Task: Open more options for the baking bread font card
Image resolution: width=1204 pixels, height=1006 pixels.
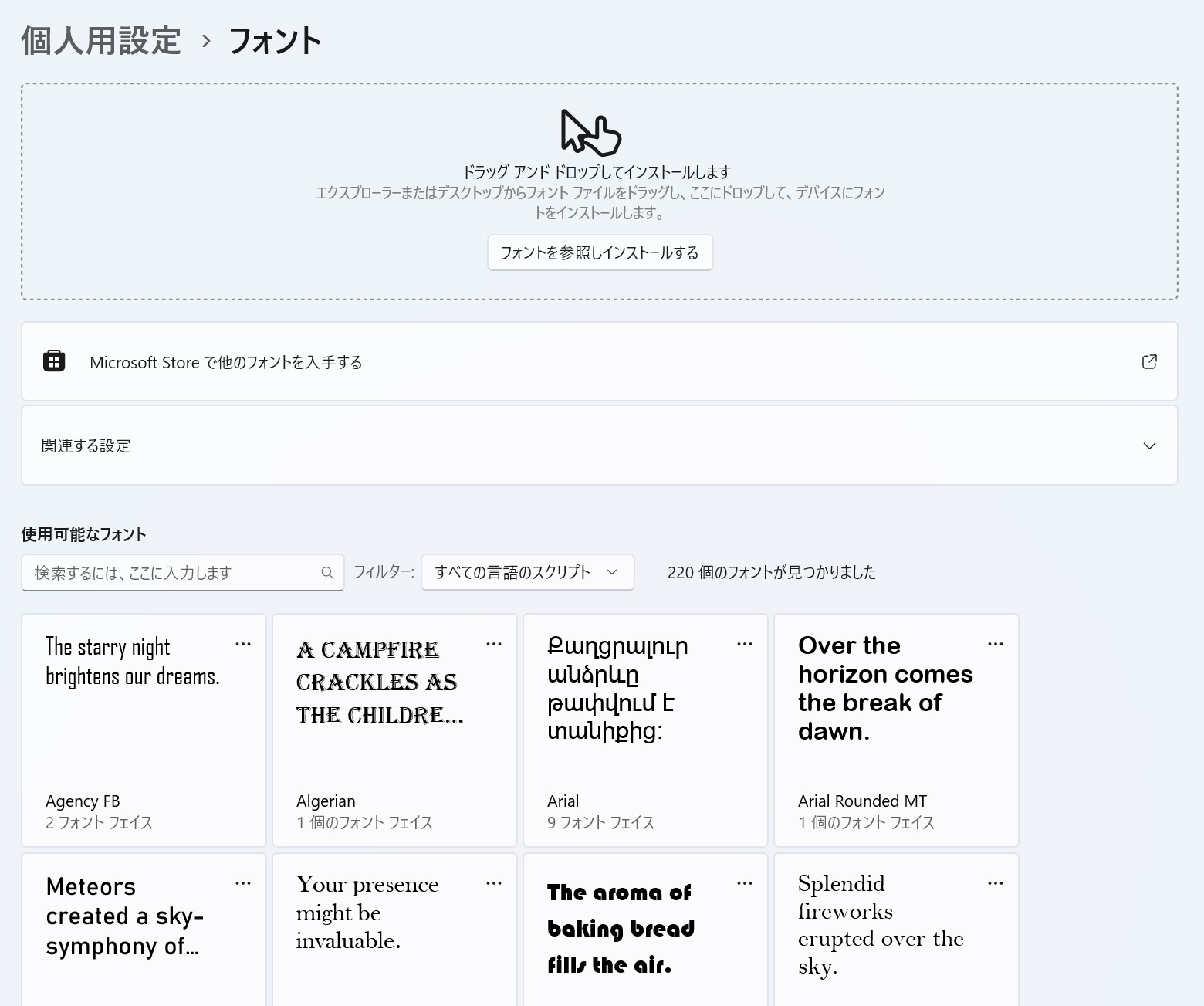Action: pos(745,882)
